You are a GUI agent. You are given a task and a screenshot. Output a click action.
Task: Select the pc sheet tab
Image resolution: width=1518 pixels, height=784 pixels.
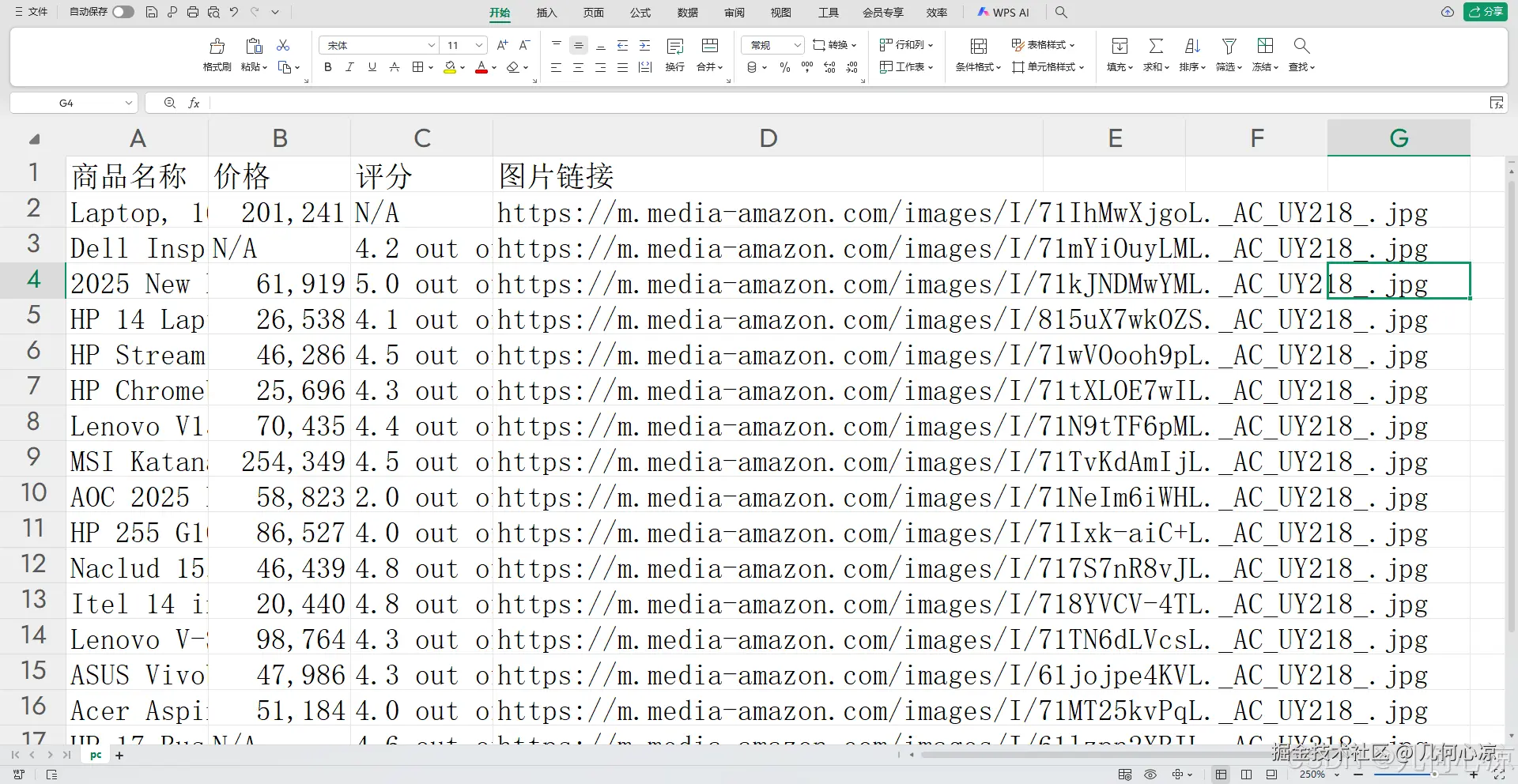point(96,755)
